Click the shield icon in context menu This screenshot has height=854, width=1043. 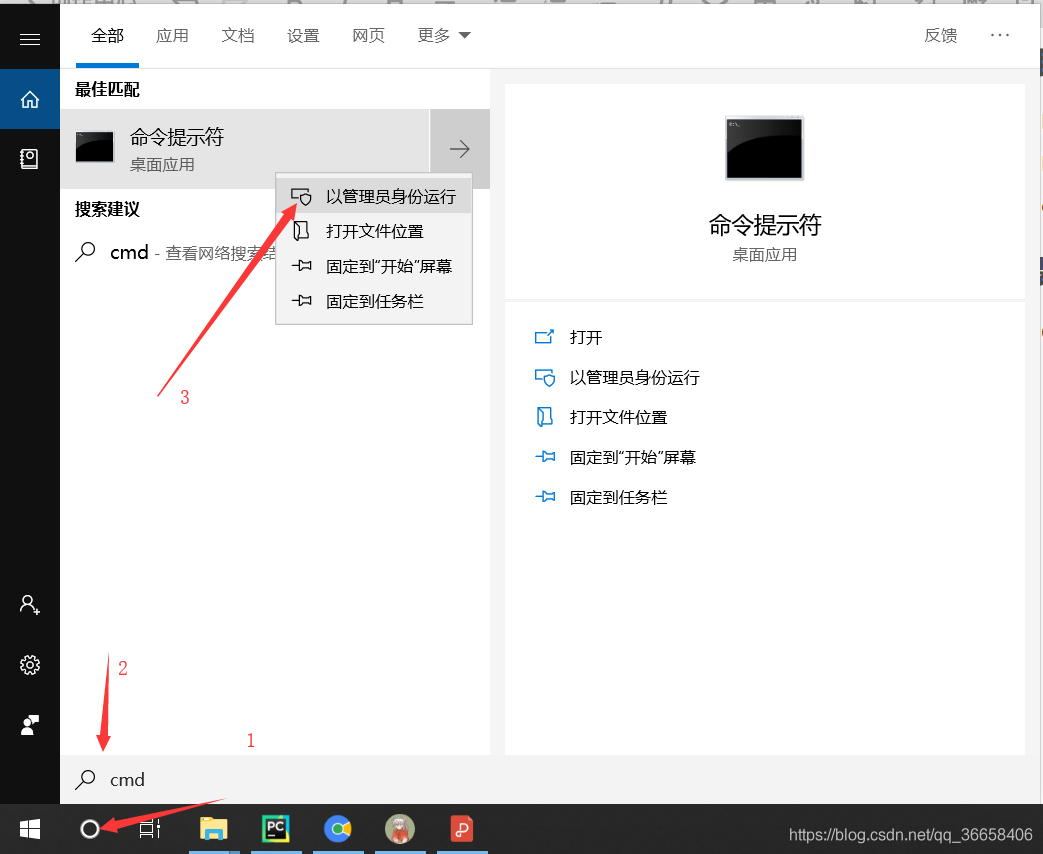301,197
